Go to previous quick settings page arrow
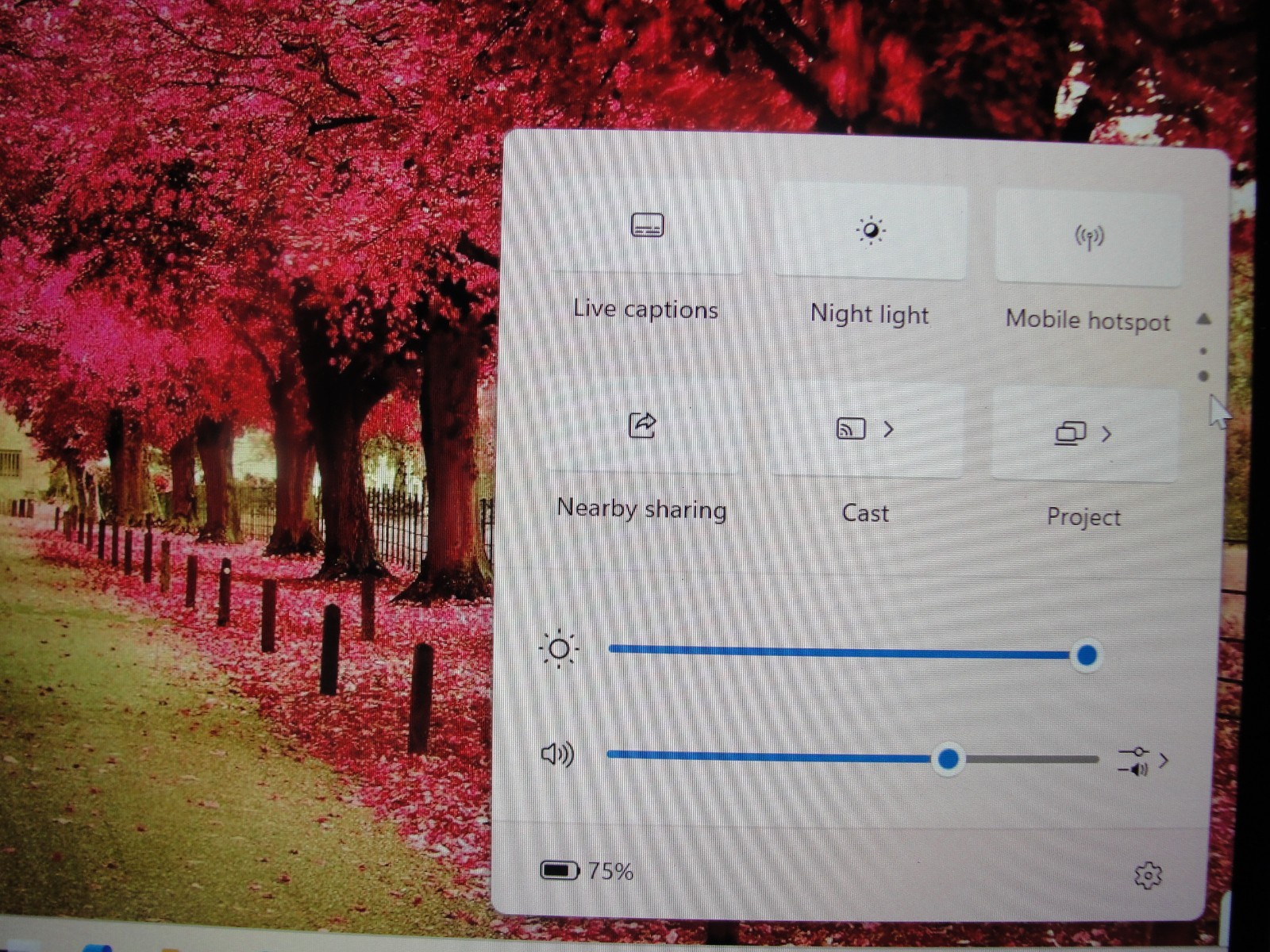This screenshot has width=1270, height=952. (x=1204, y=319)
